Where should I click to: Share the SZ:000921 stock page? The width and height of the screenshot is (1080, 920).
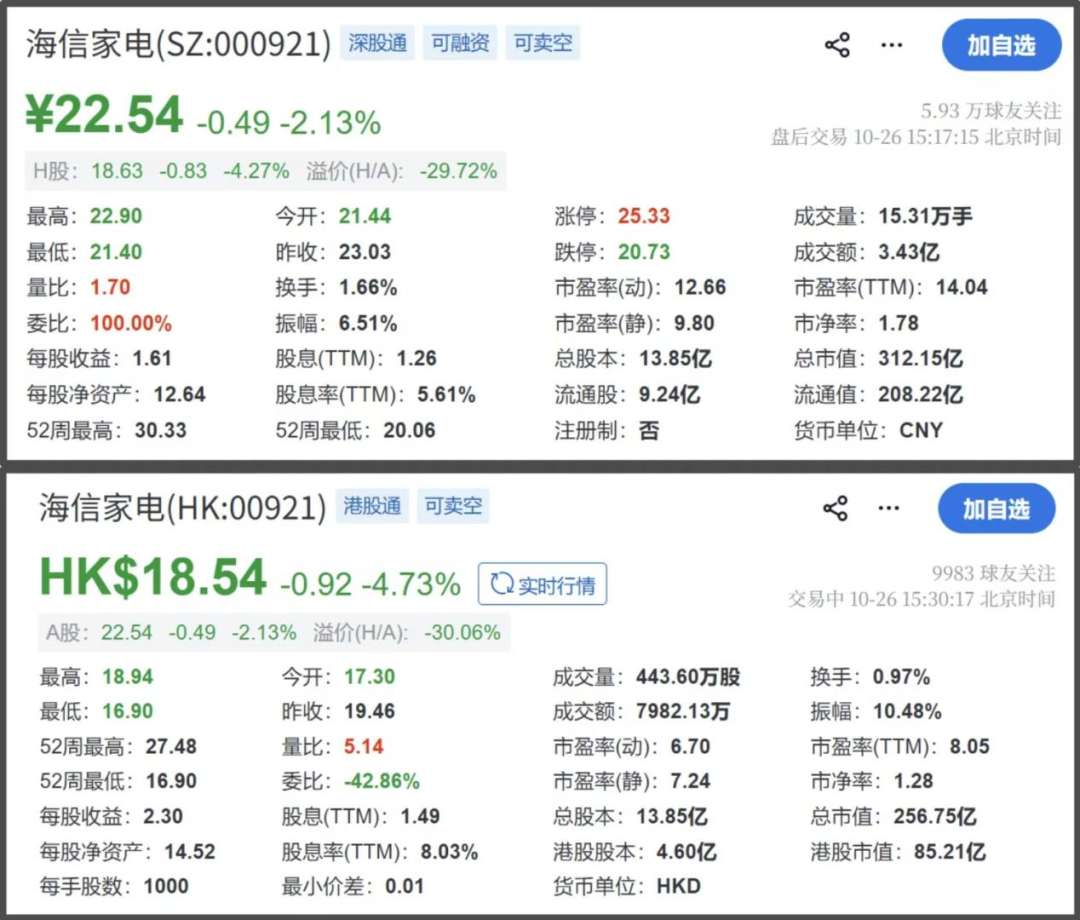tap(837, 45)
